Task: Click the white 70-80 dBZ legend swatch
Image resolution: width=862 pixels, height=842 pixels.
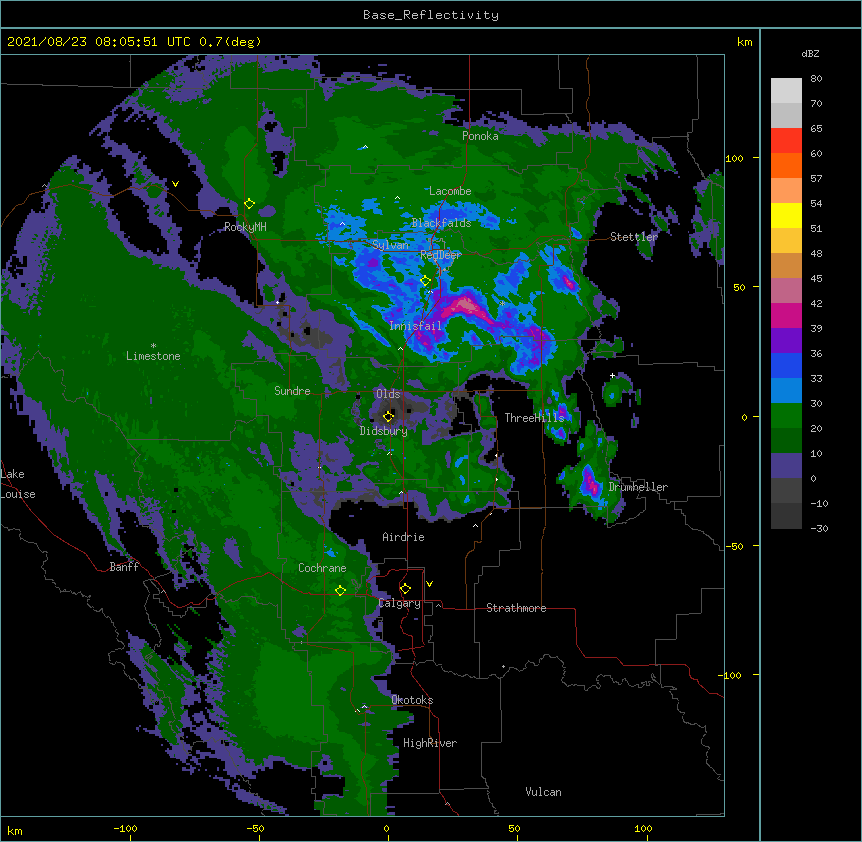Action: click(x=786, y=91)
